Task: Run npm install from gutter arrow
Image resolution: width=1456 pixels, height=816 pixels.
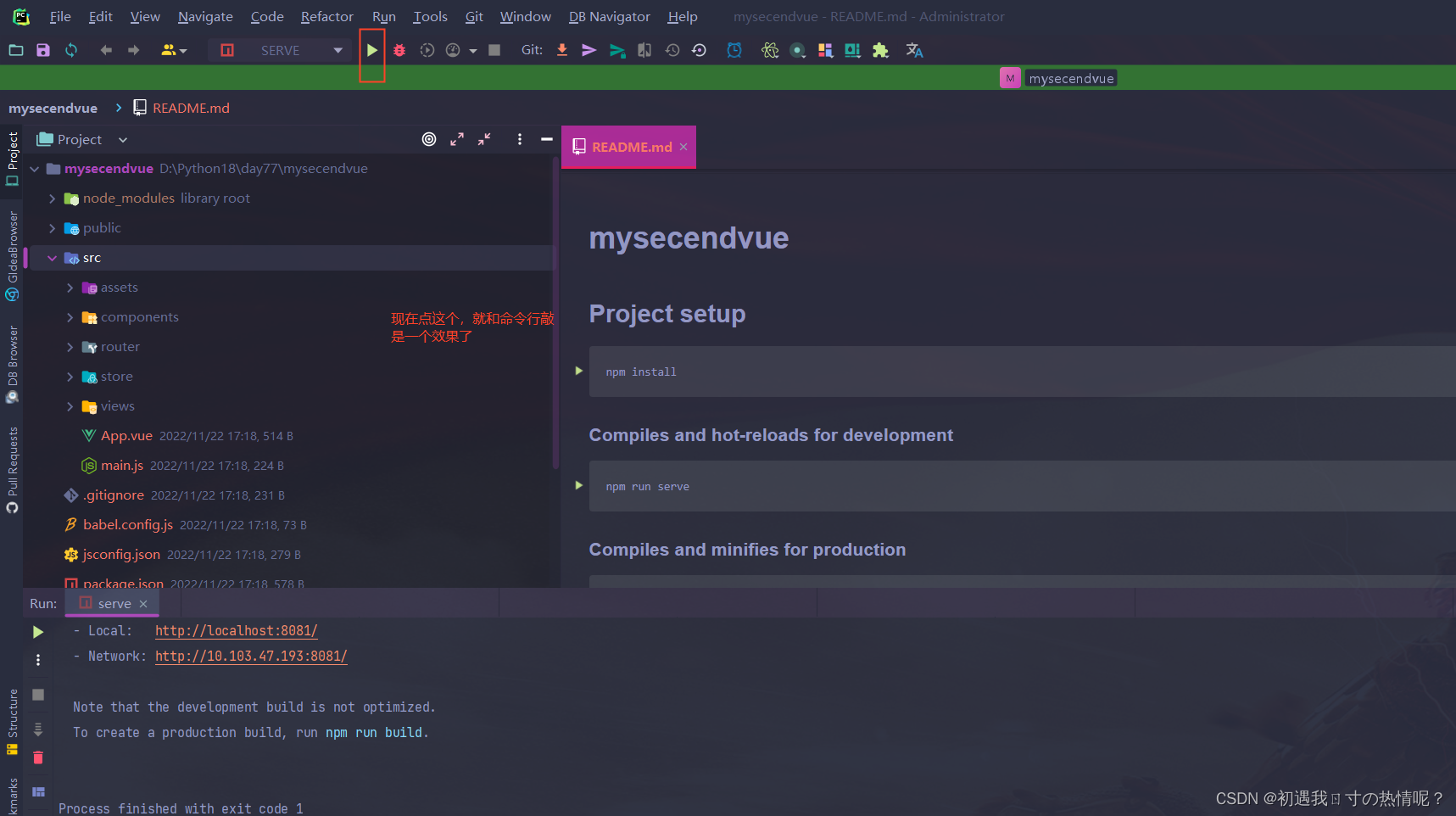Action: point(579,371)
